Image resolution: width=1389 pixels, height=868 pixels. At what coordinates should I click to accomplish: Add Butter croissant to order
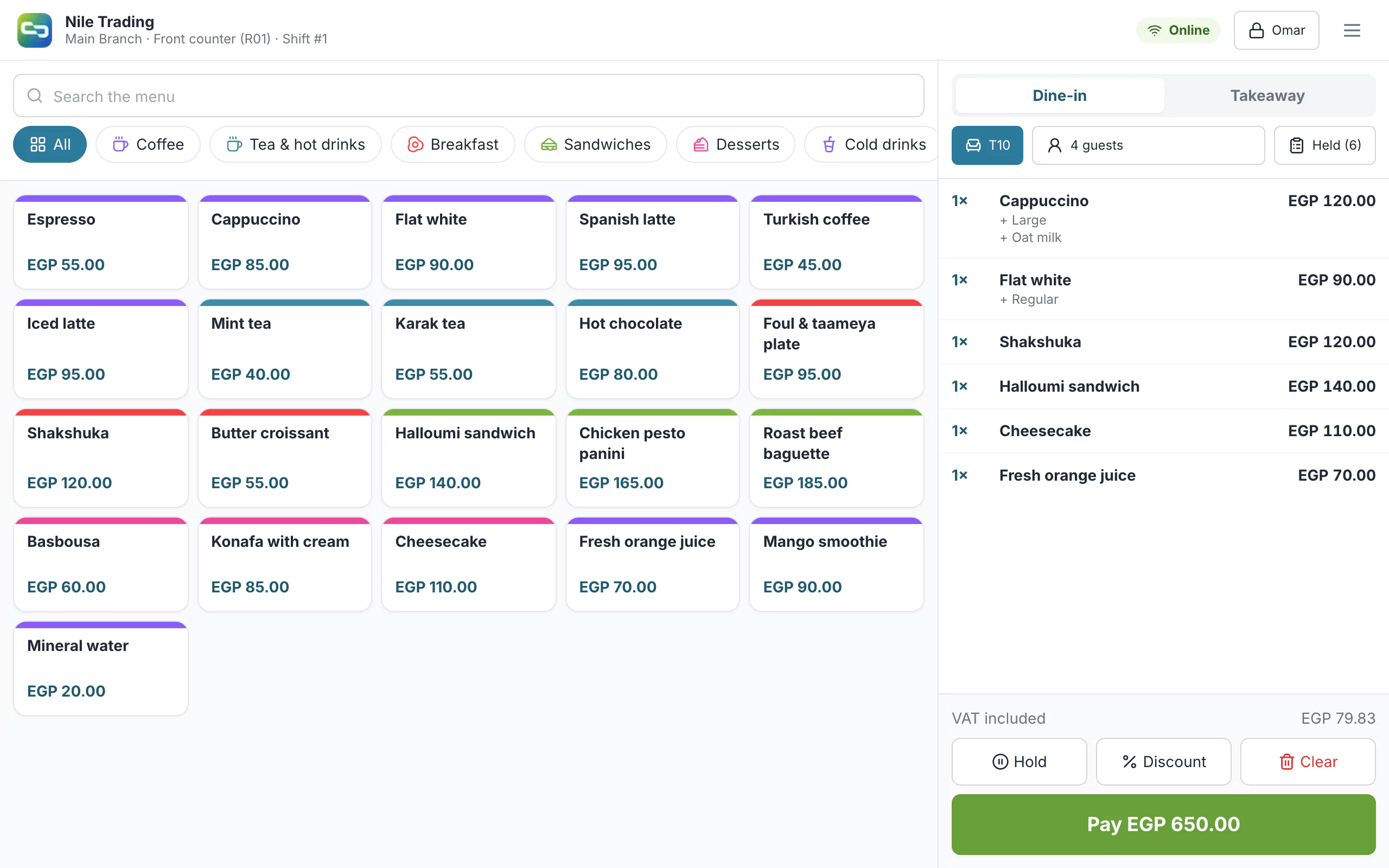(x=285, y=457)
